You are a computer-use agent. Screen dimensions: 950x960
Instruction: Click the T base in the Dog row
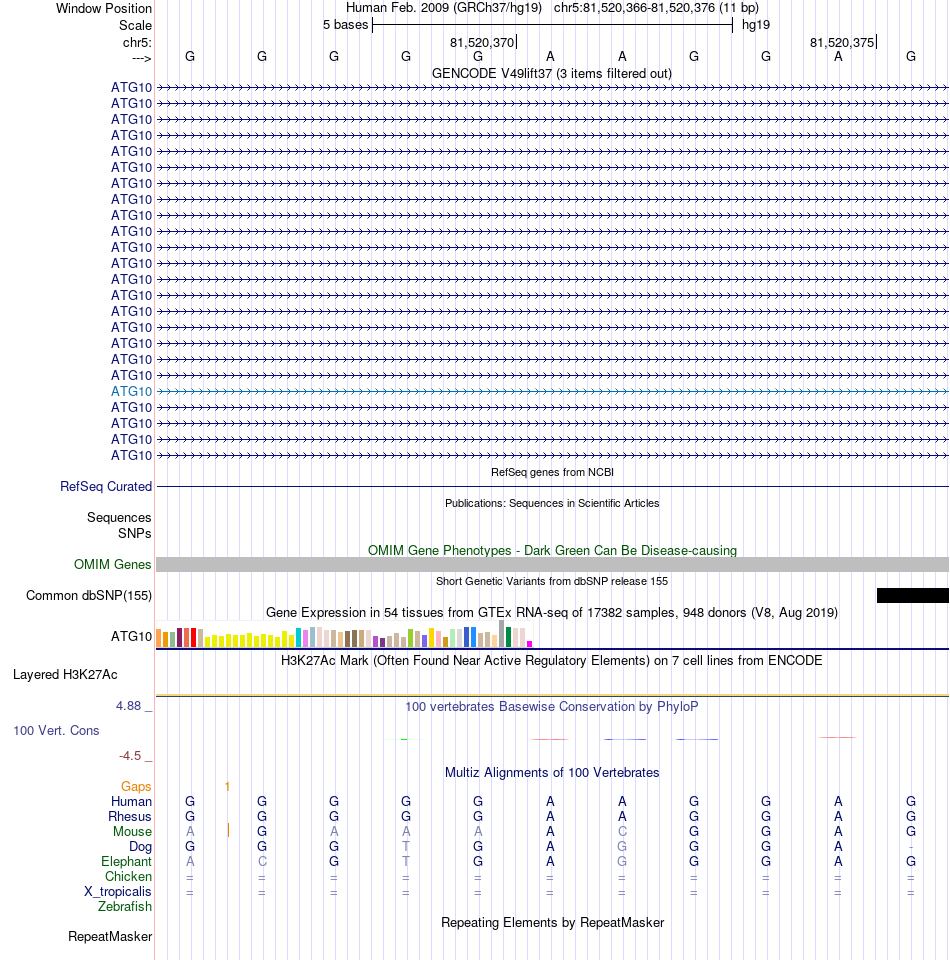coord(406,846)
